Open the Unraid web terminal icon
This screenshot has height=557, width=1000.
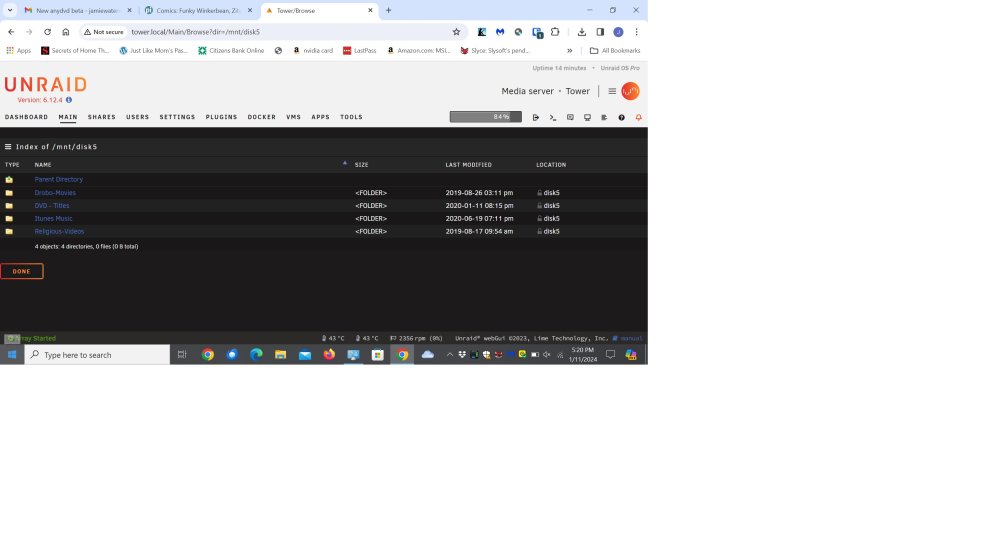tap(553, 117)
